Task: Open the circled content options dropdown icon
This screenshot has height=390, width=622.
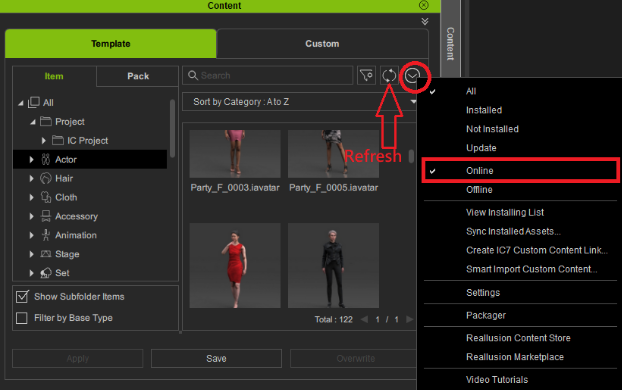Action: 413,75
